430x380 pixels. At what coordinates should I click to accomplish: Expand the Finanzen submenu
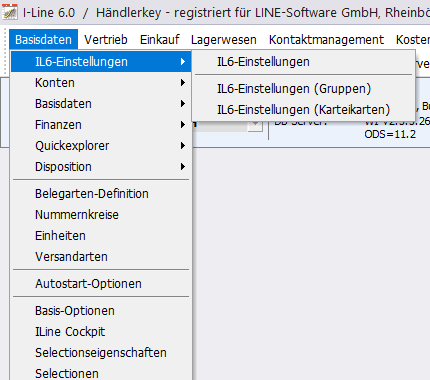[101, 125]
